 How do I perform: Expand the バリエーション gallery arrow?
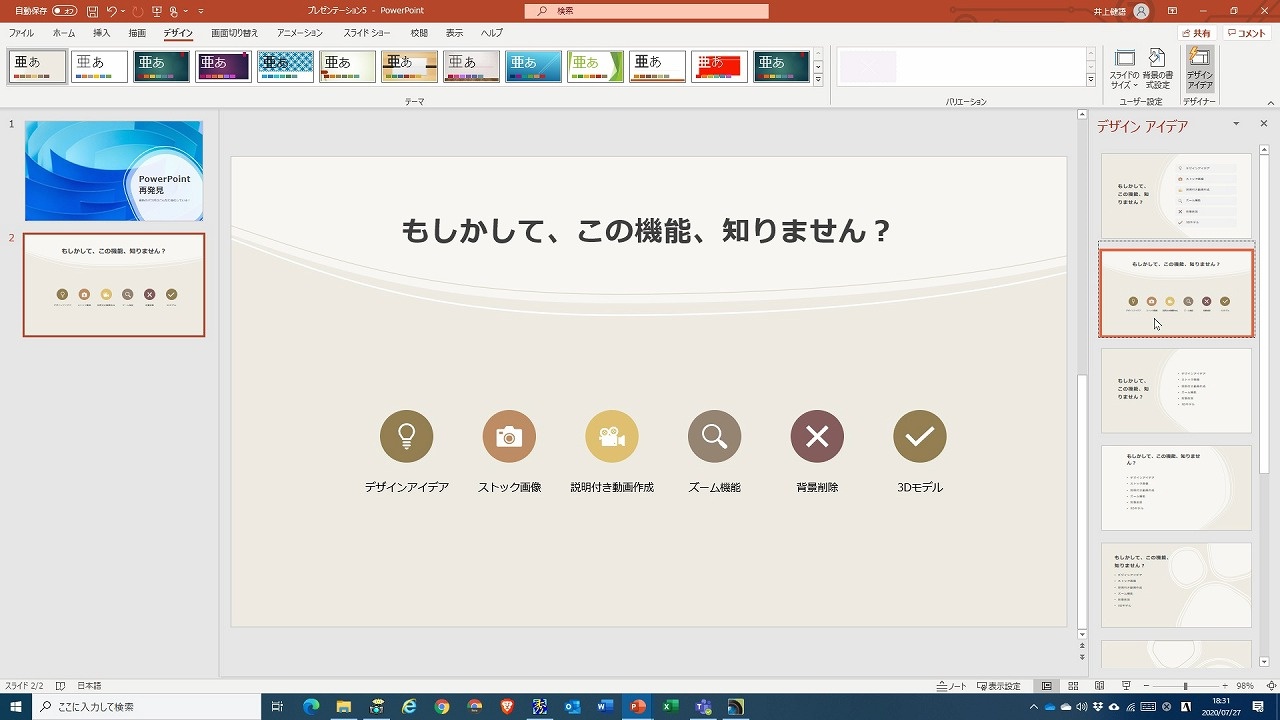pyautogui.click(x=1089, y=80)
